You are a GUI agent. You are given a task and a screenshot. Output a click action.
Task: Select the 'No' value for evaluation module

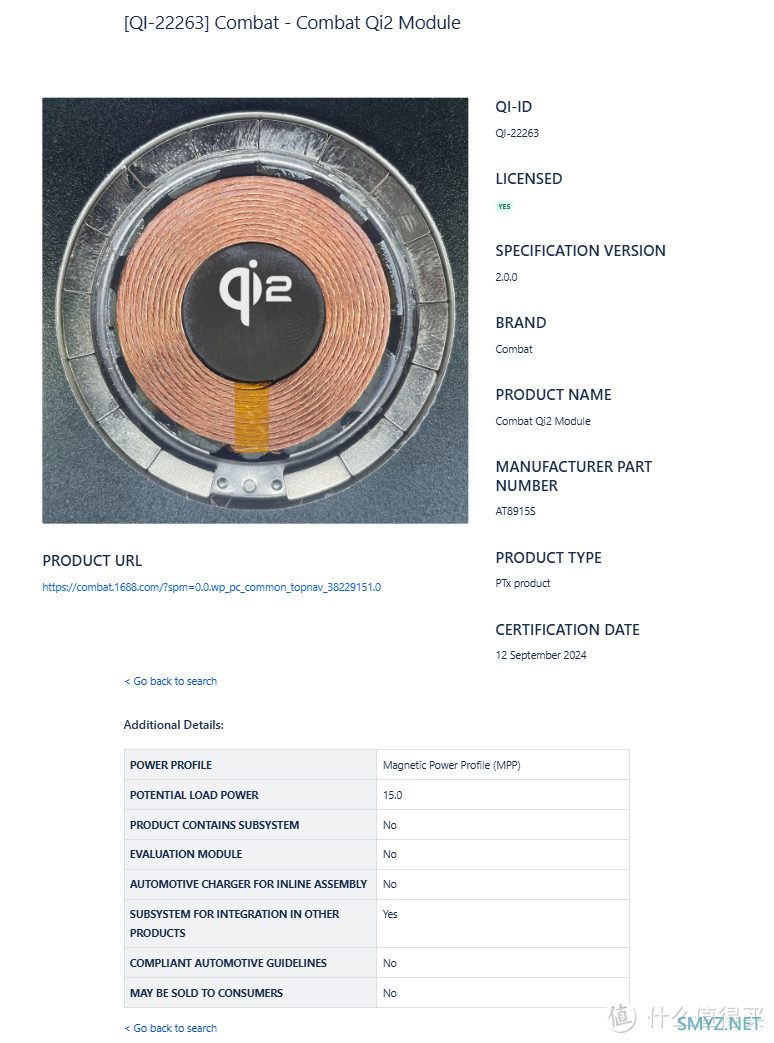[390, 854]
